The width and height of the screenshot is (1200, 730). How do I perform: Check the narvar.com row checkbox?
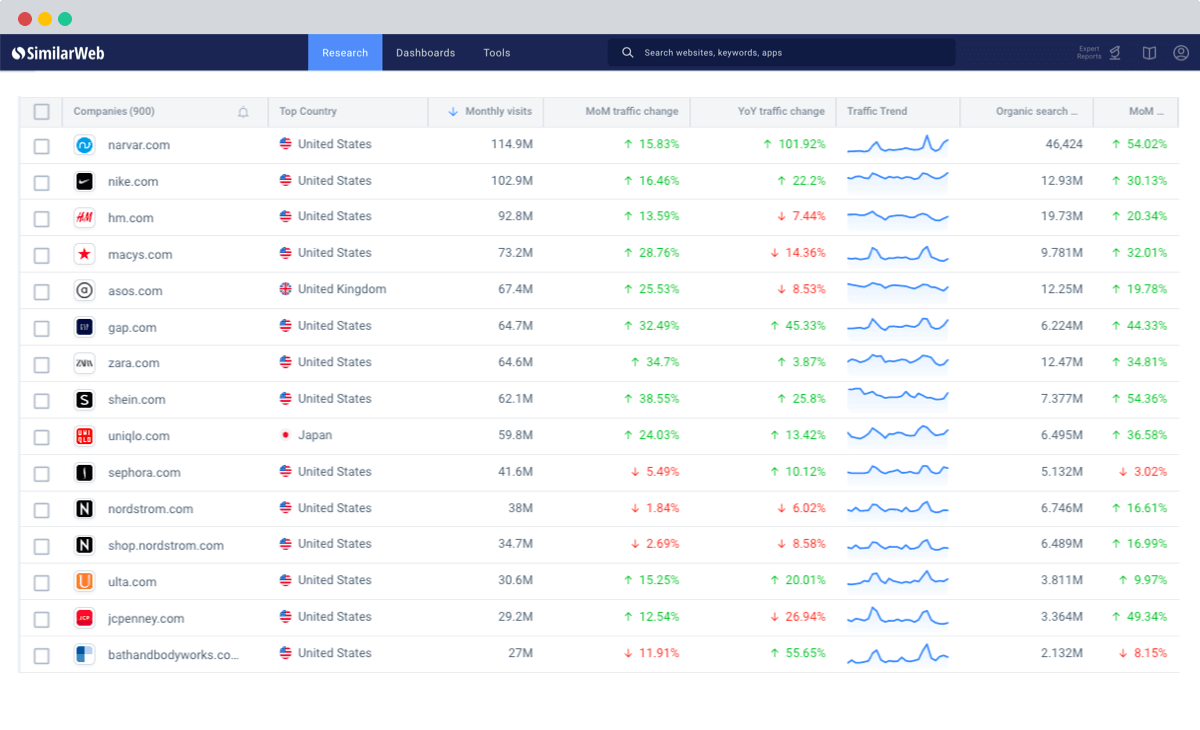click(x=41, y=146)
